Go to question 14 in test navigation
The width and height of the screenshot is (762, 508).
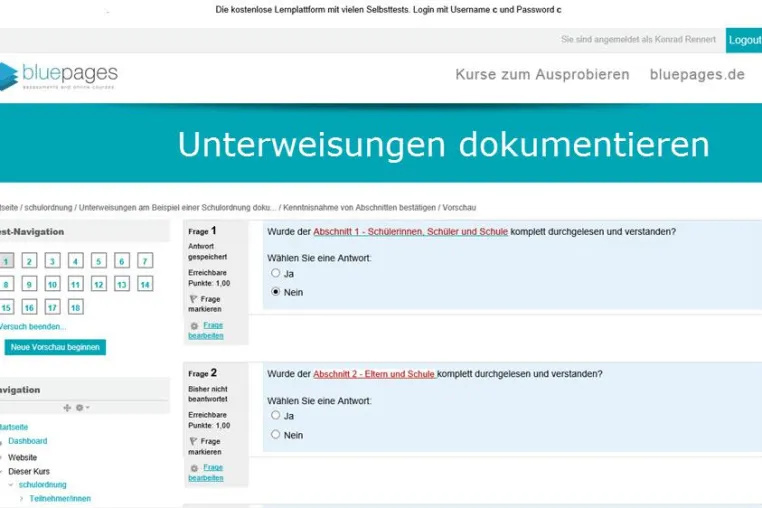145,284
